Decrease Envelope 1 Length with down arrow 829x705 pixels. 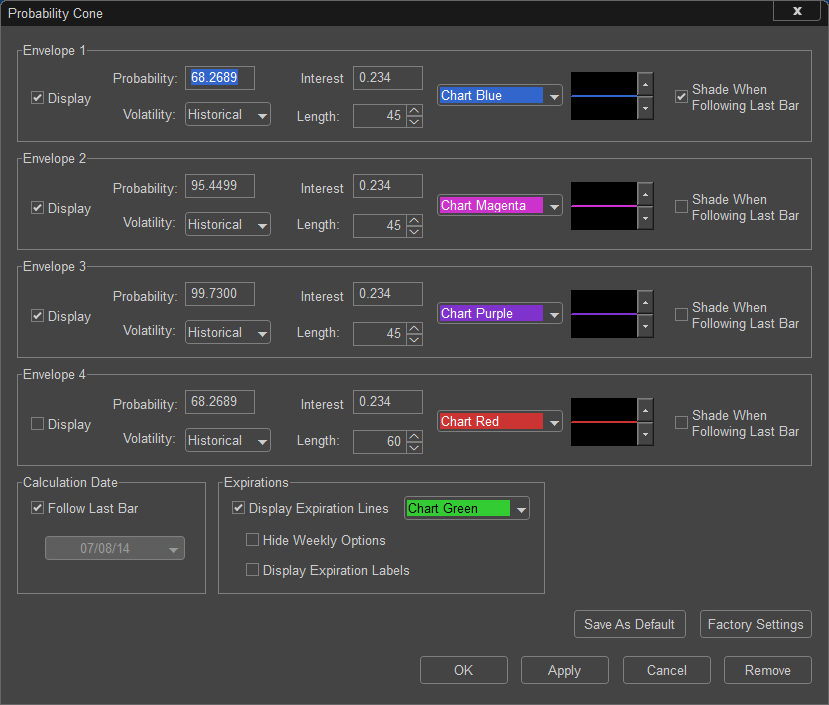(414, 122)
